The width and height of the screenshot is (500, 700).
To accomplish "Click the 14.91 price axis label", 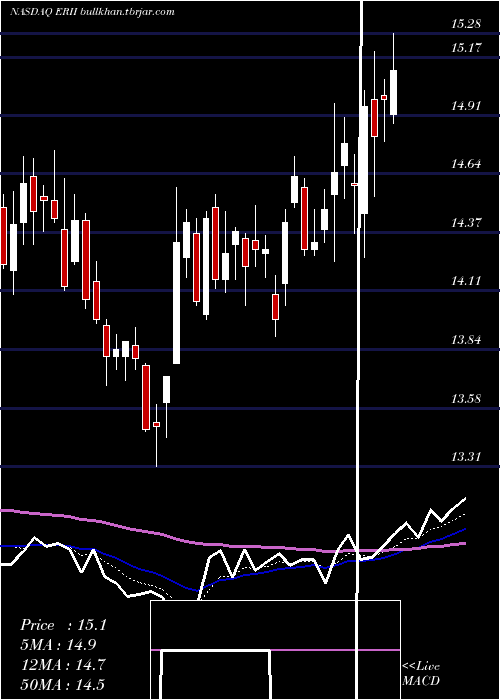I will click(466, 106).
